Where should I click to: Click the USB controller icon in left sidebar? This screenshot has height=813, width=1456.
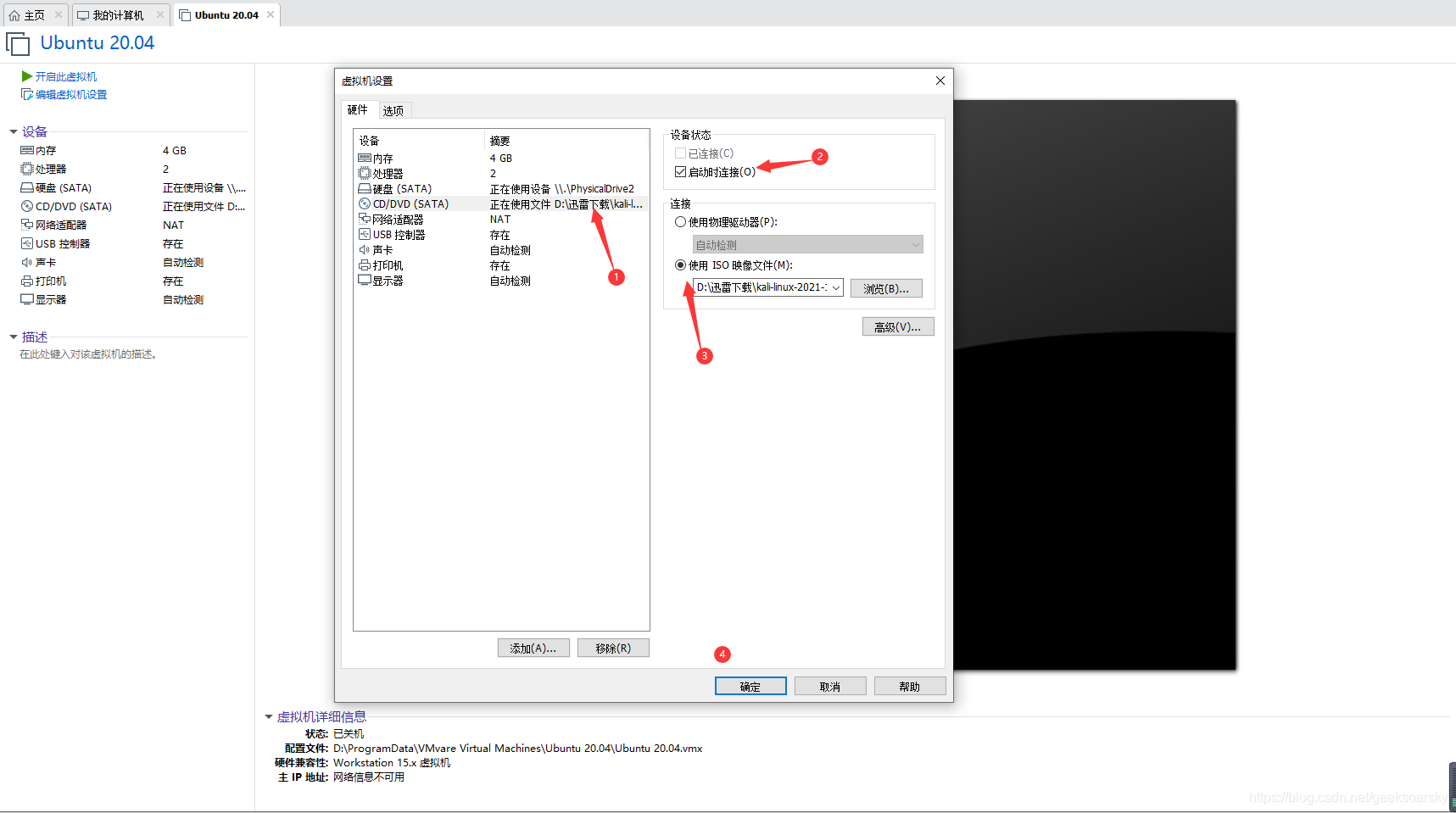tap(27, 243)
